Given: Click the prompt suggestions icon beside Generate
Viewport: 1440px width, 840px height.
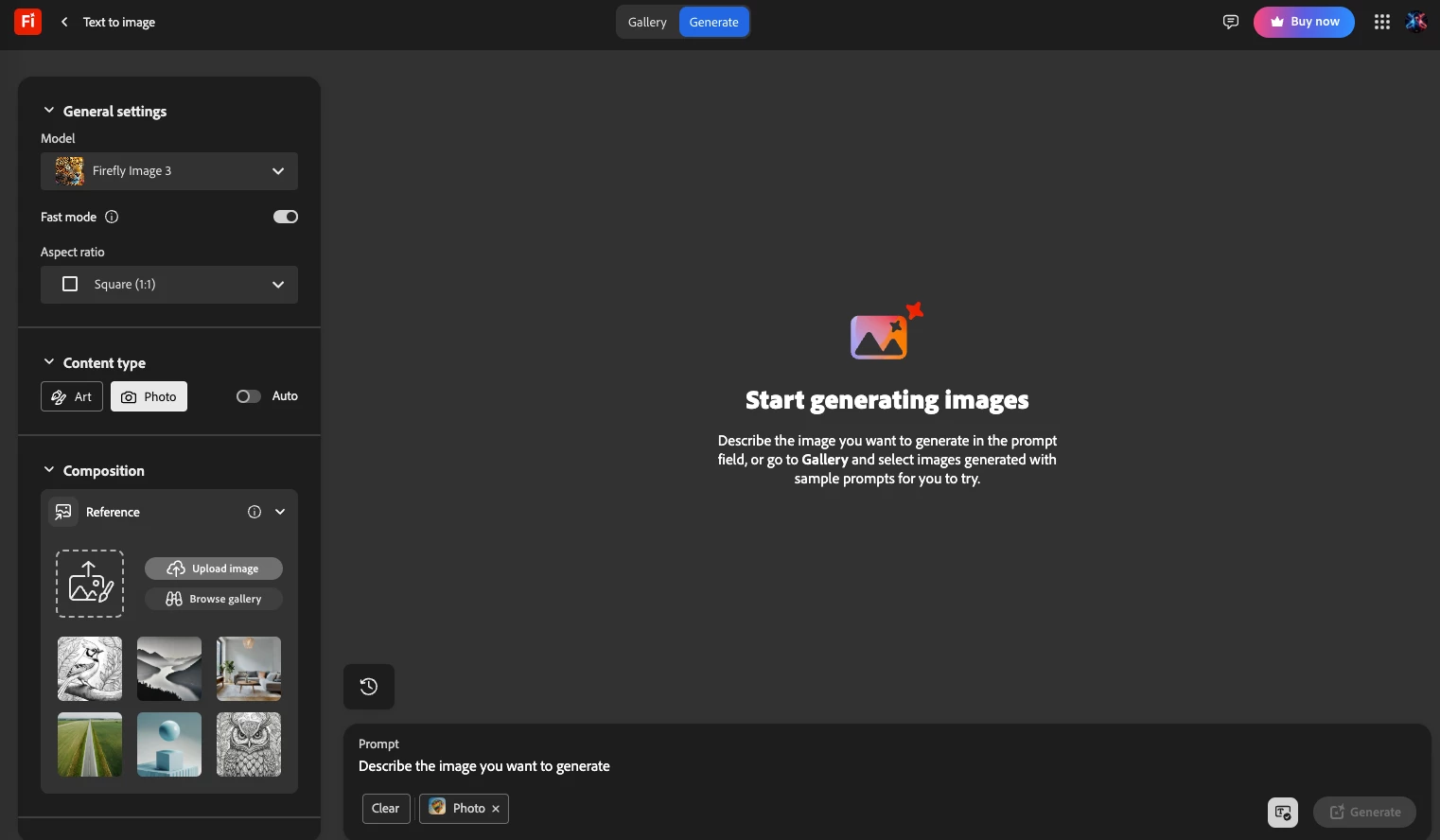Looking at the screenshot, I should point(1283,813).
